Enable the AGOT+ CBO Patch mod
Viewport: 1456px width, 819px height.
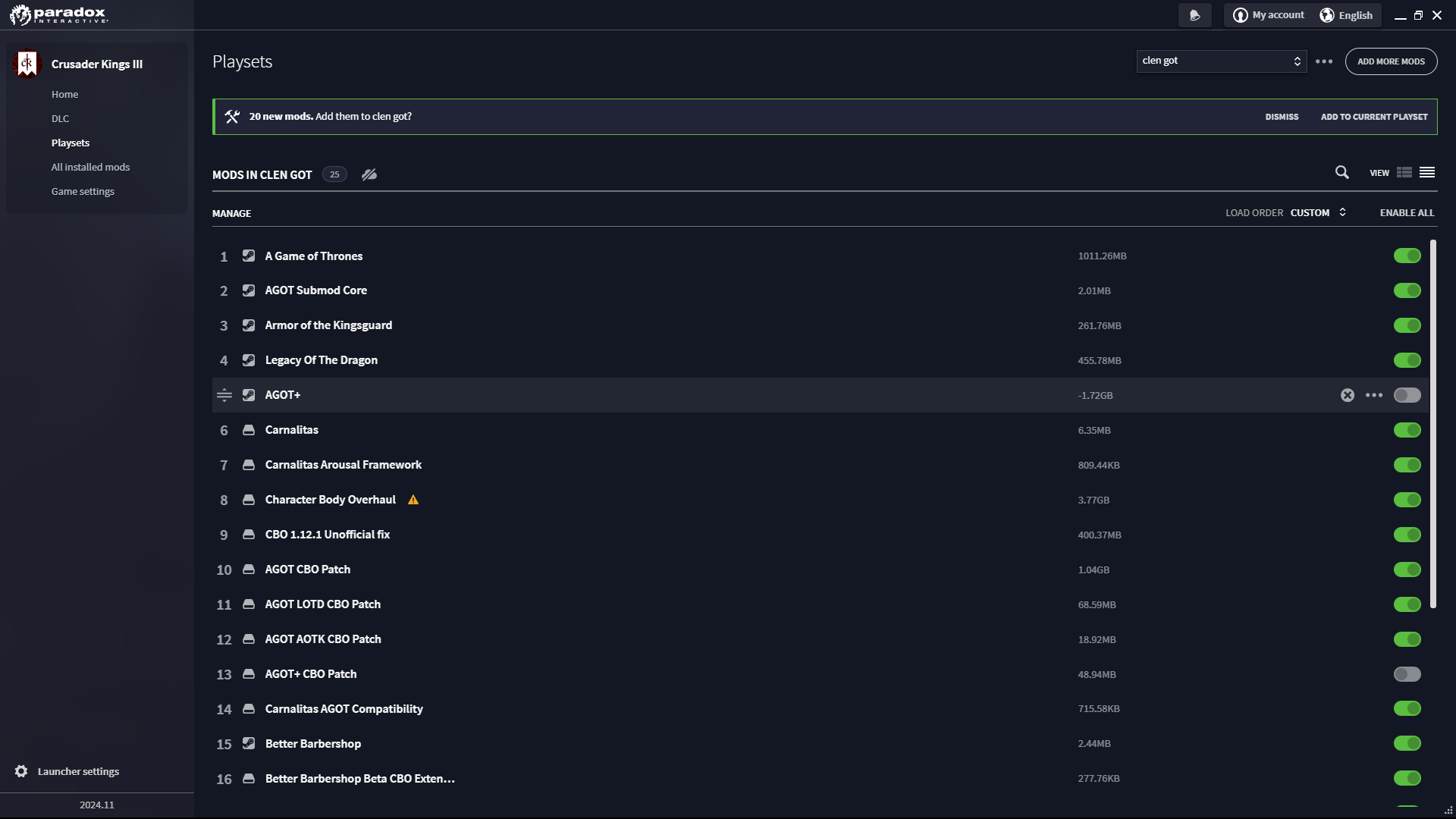(x=1407, y=674)
